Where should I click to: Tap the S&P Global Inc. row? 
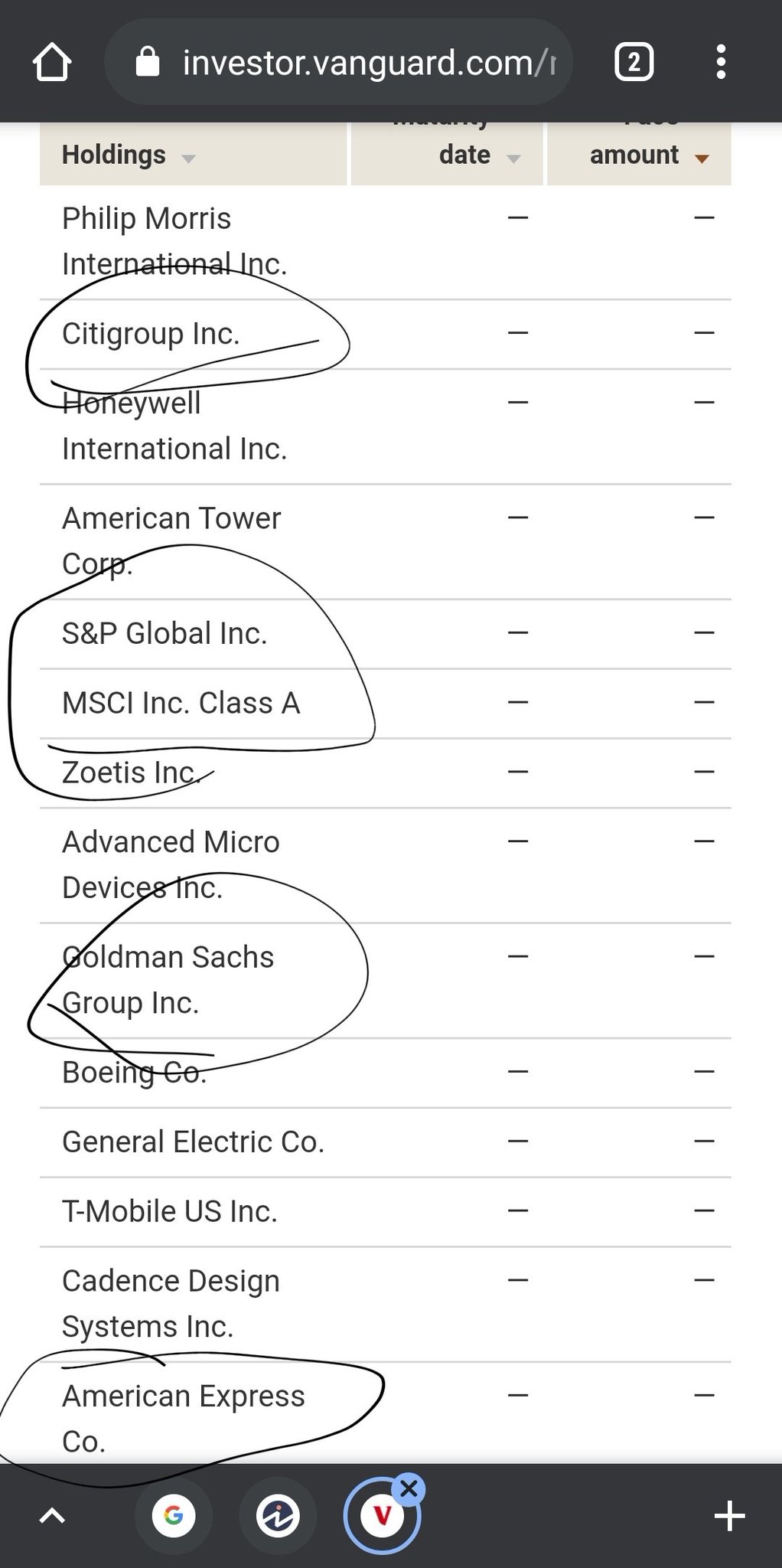(165, 633)
